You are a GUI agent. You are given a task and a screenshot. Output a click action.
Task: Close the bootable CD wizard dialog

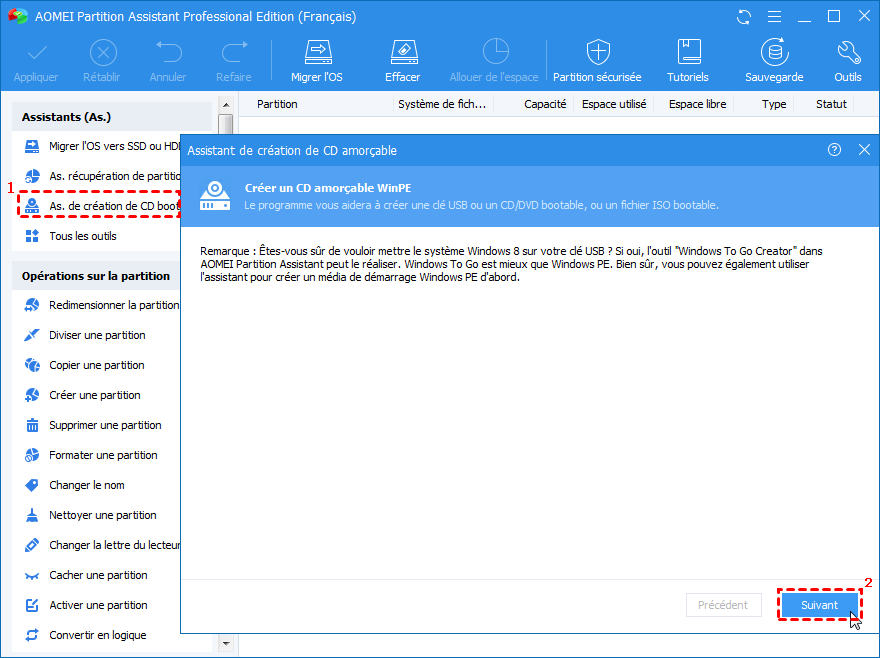pos(864,149)
